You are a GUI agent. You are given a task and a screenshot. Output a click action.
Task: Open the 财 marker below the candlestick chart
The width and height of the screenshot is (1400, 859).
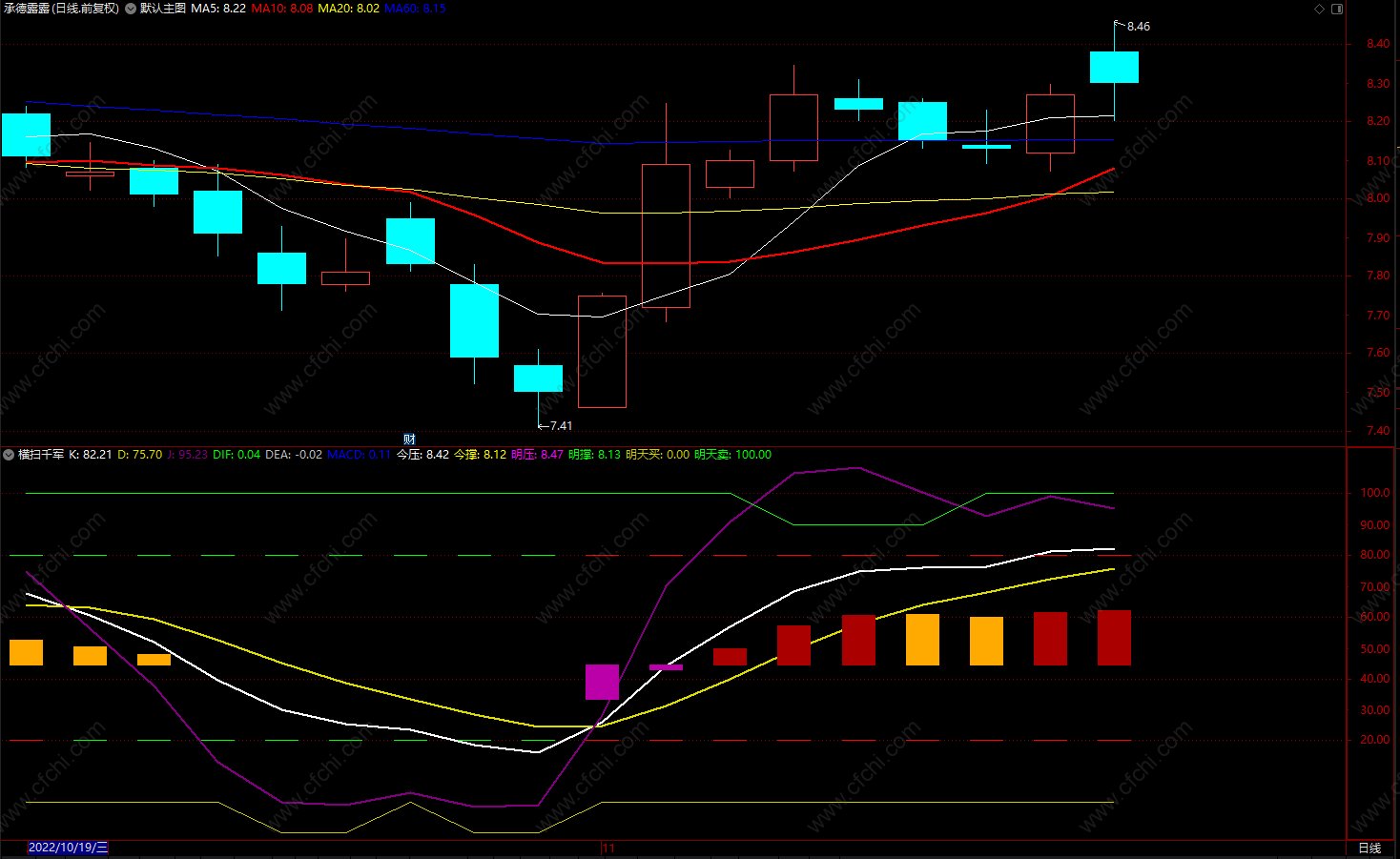coord(409,440)
